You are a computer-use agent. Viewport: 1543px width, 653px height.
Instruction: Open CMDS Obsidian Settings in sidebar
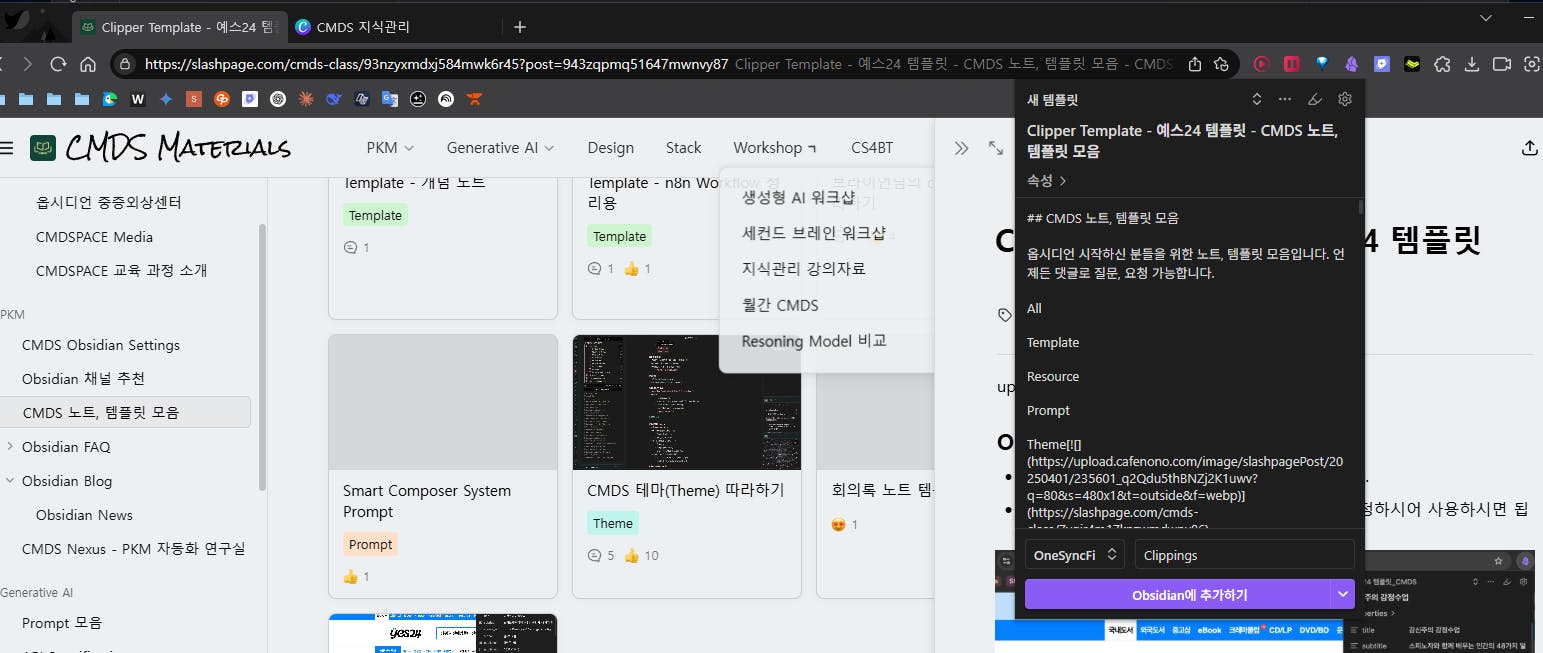[101, 345]
